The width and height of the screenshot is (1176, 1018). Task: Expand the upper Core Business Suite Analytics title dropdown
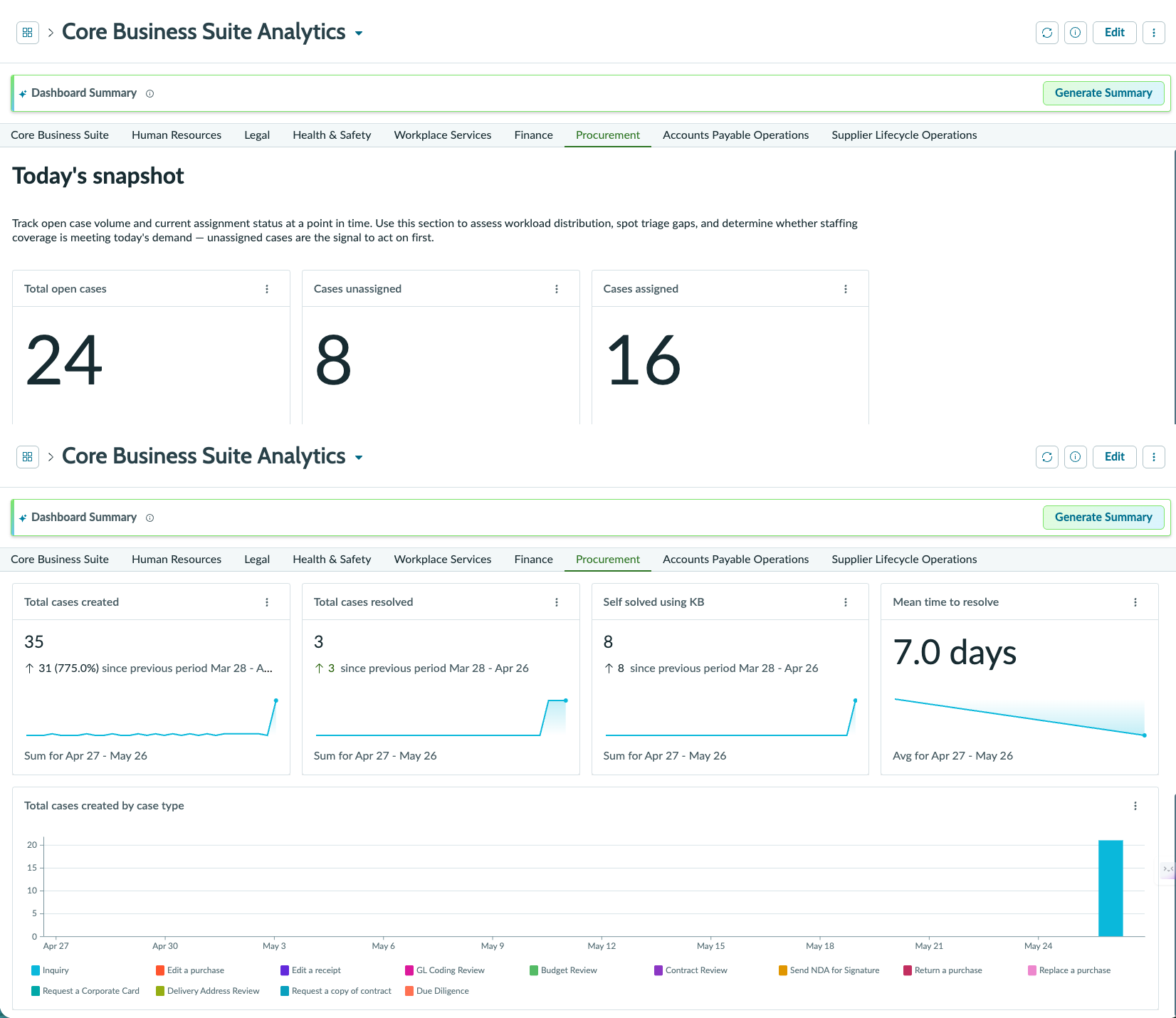(x=359, y=33)
